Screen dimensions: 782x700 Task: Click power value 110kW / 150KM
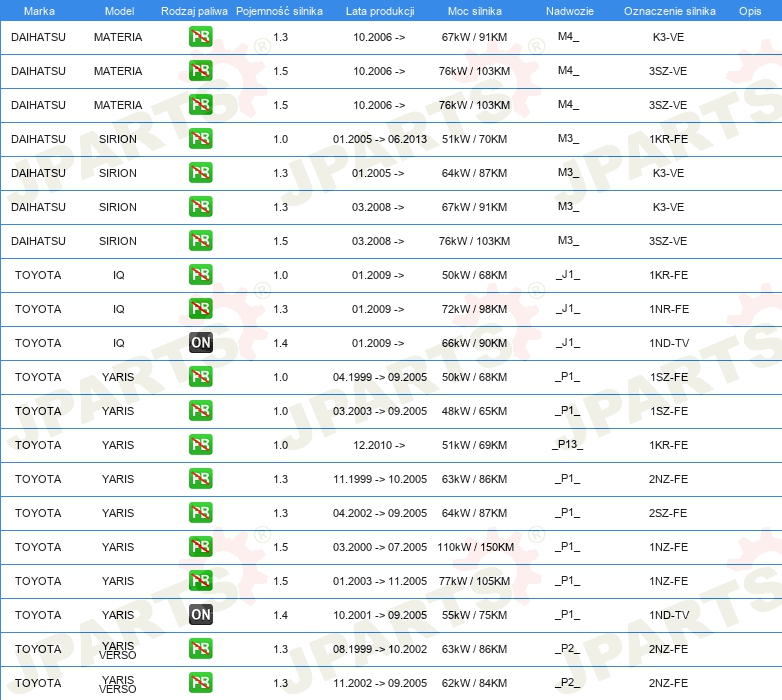[475, 547]
